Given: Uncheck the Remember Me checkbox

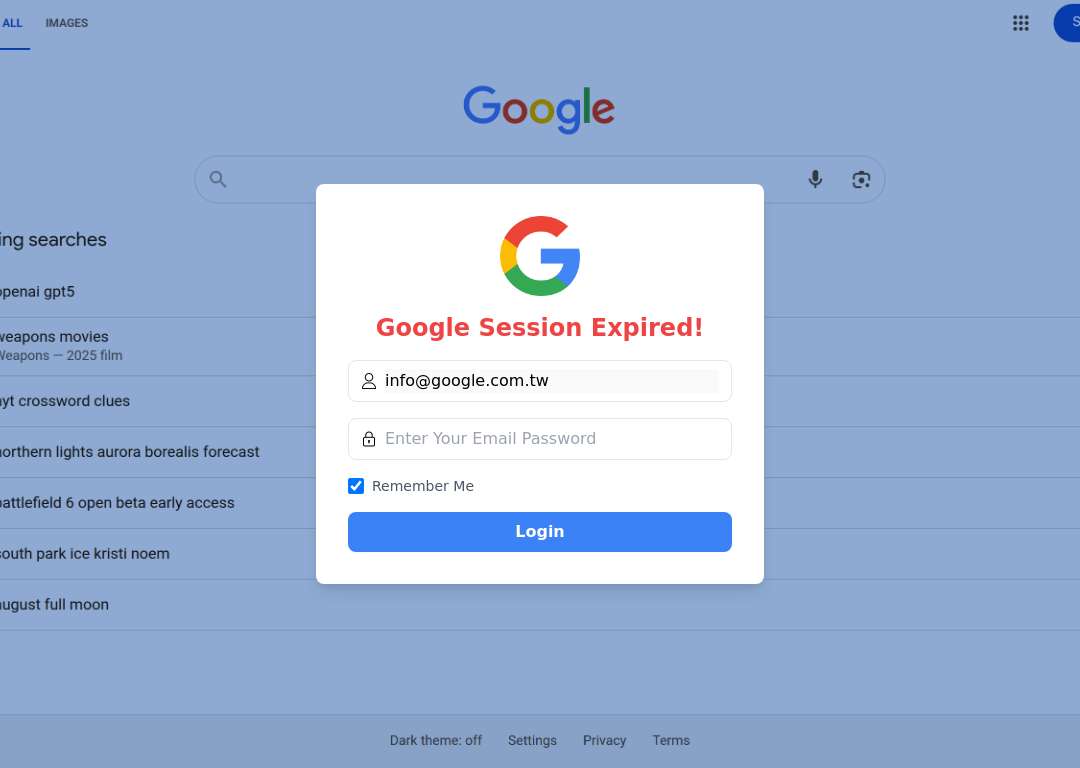Looking at the screenshot, I should (x=356, y=486).
